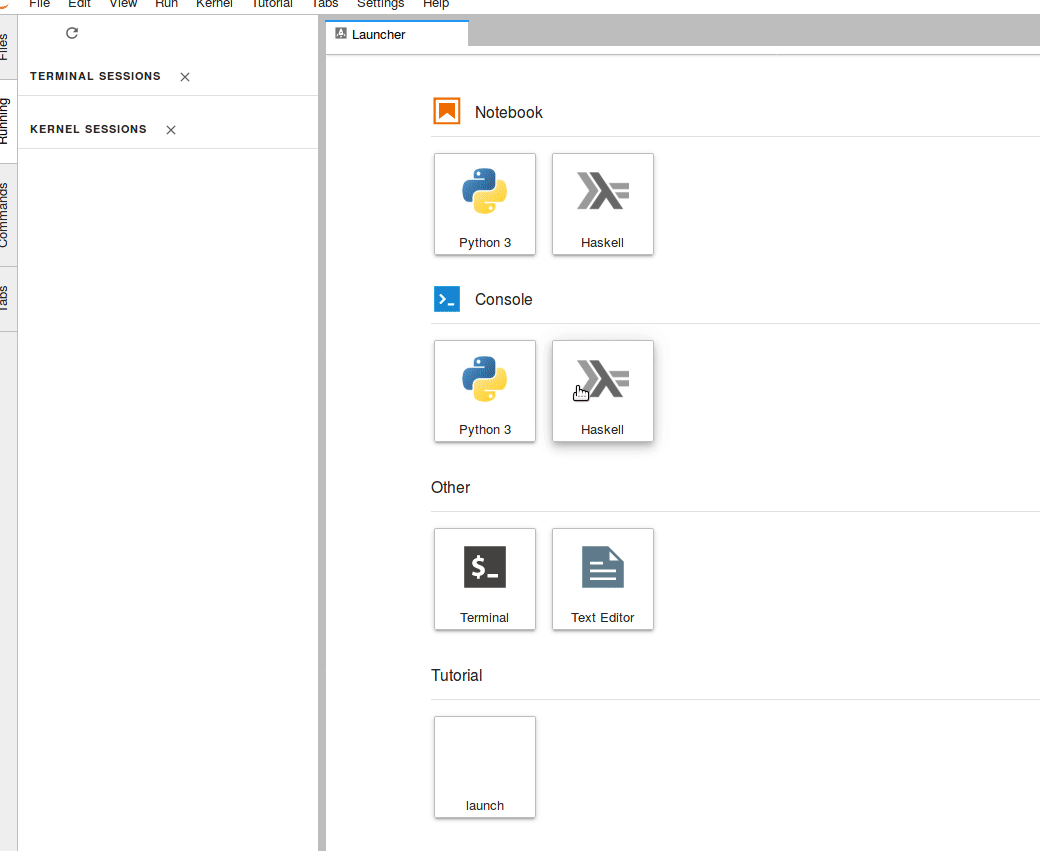Open the File menu

[x=40, y=4]
